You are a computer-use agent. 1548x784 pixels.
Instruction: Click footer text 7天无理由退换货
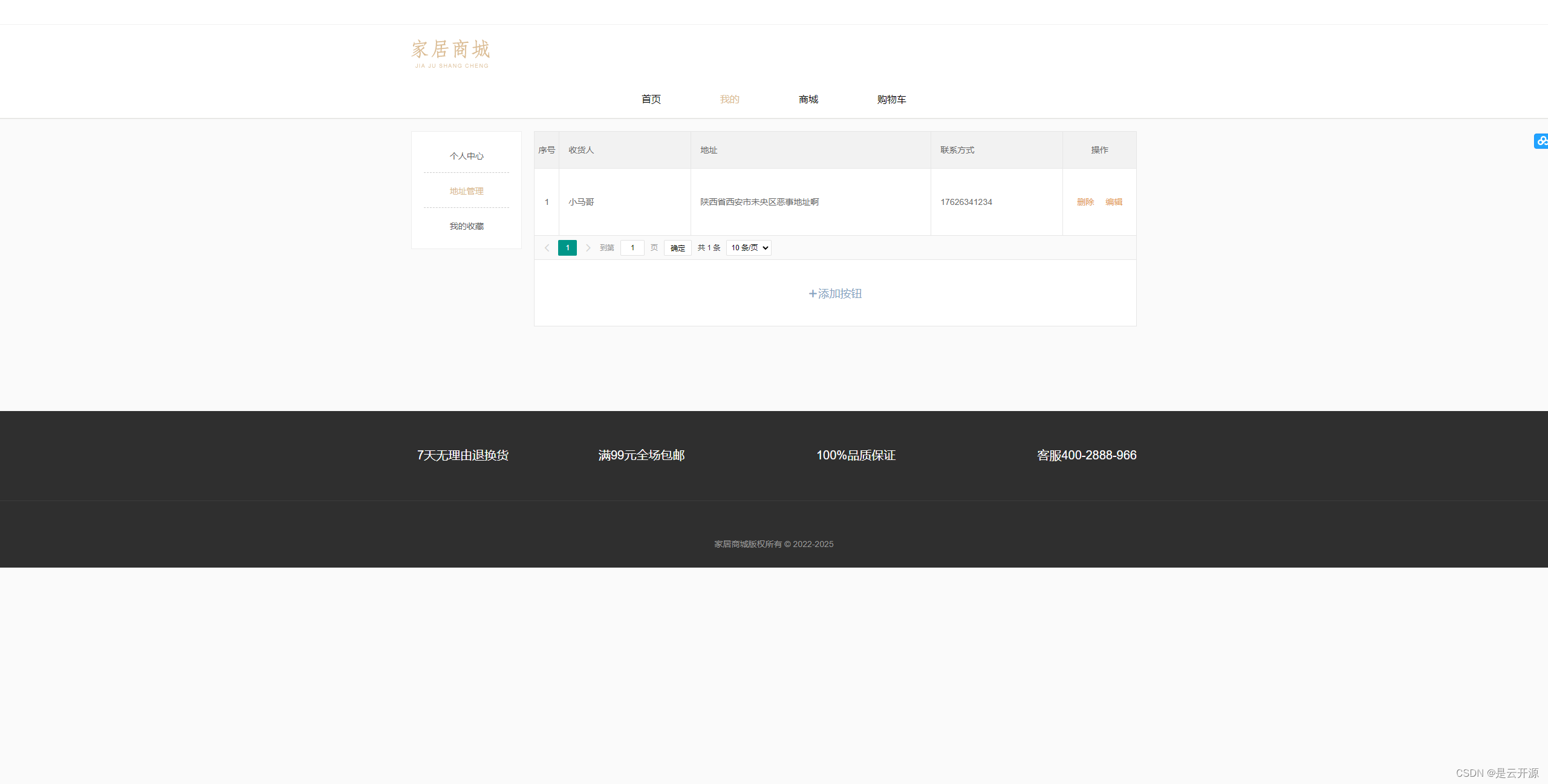coord(463,455)
